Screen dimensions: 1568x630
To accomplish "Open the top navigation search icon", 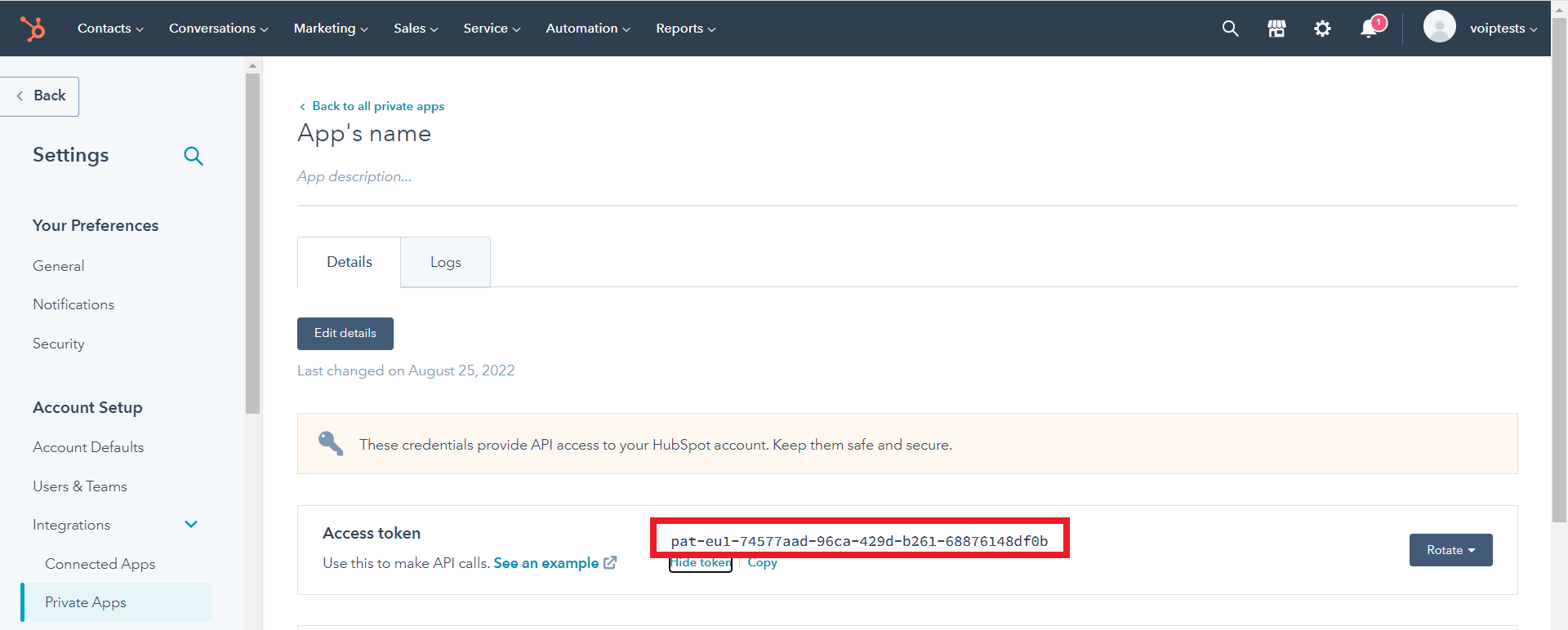I will pos(1230,29).
